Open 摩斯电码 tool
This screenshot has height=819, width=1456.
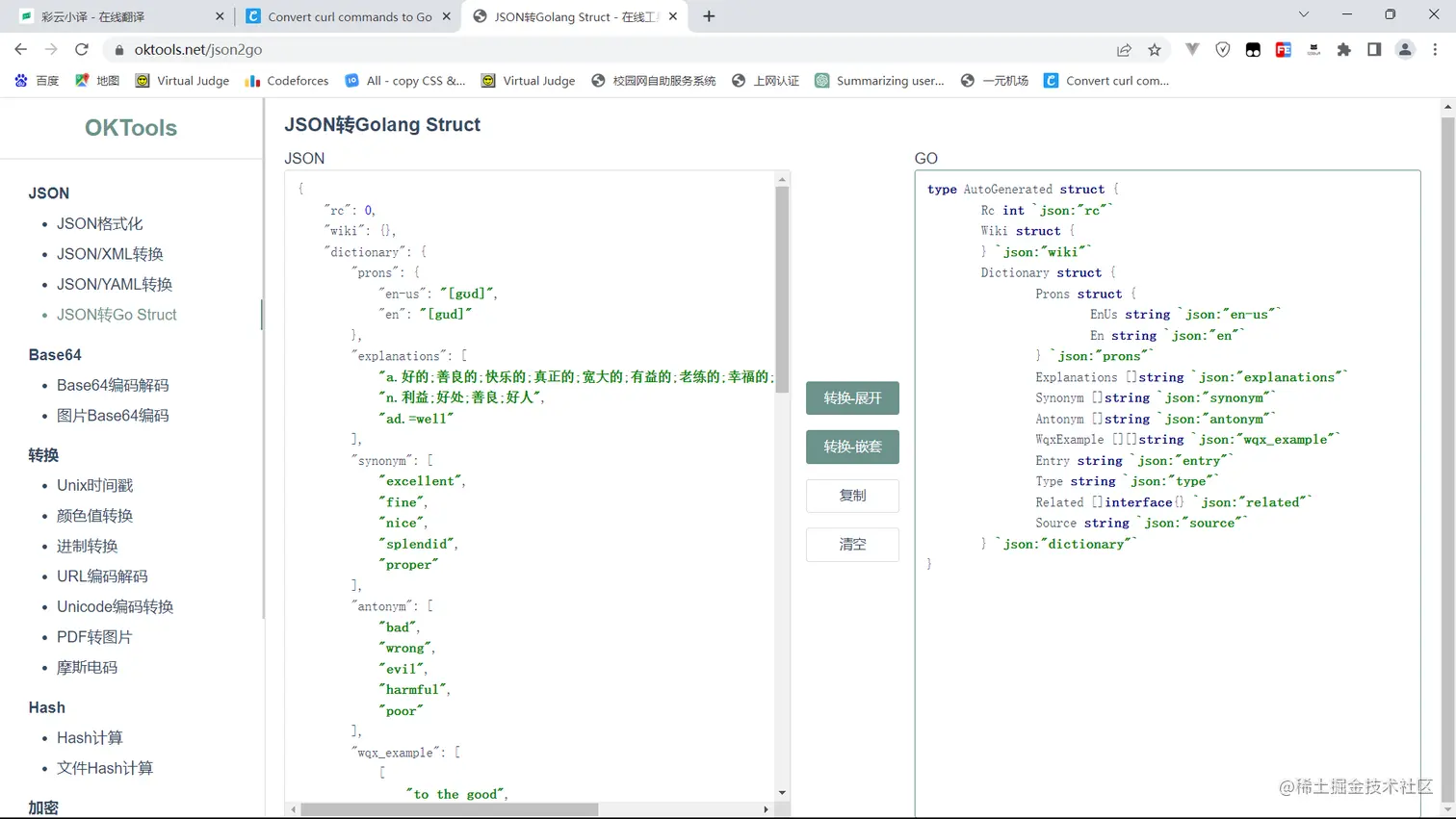coord(87,667)
